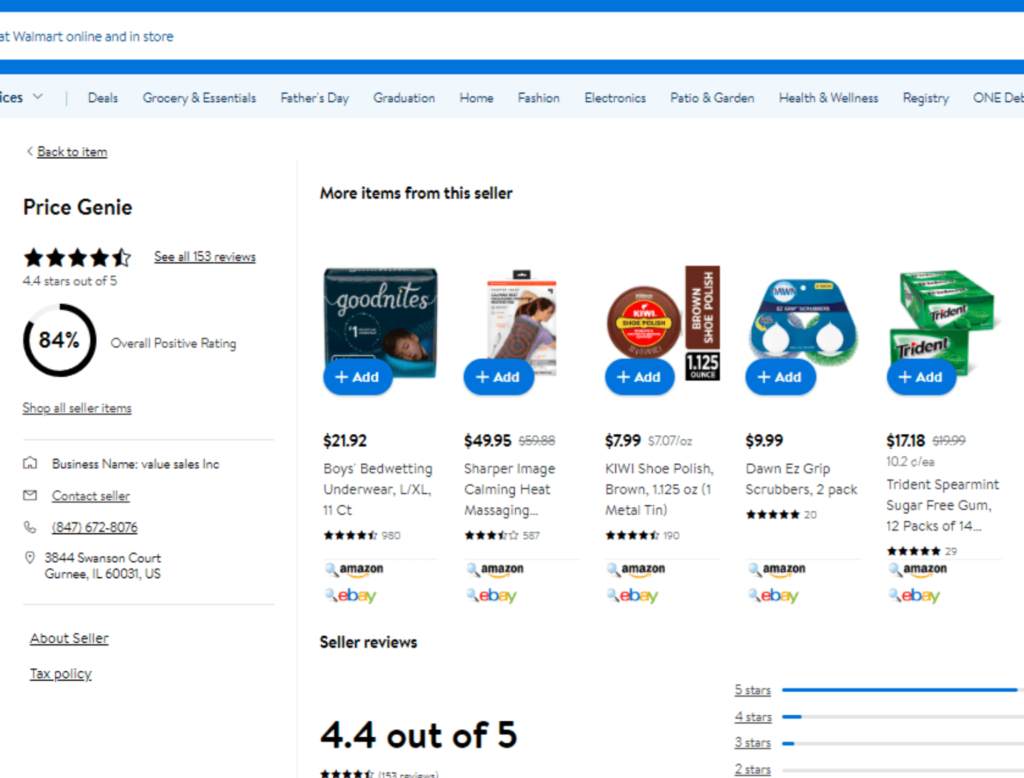Find Dawn Ez Grip Scrubbers on eBay
This screenshot has width=1024, height=778.
774,595
